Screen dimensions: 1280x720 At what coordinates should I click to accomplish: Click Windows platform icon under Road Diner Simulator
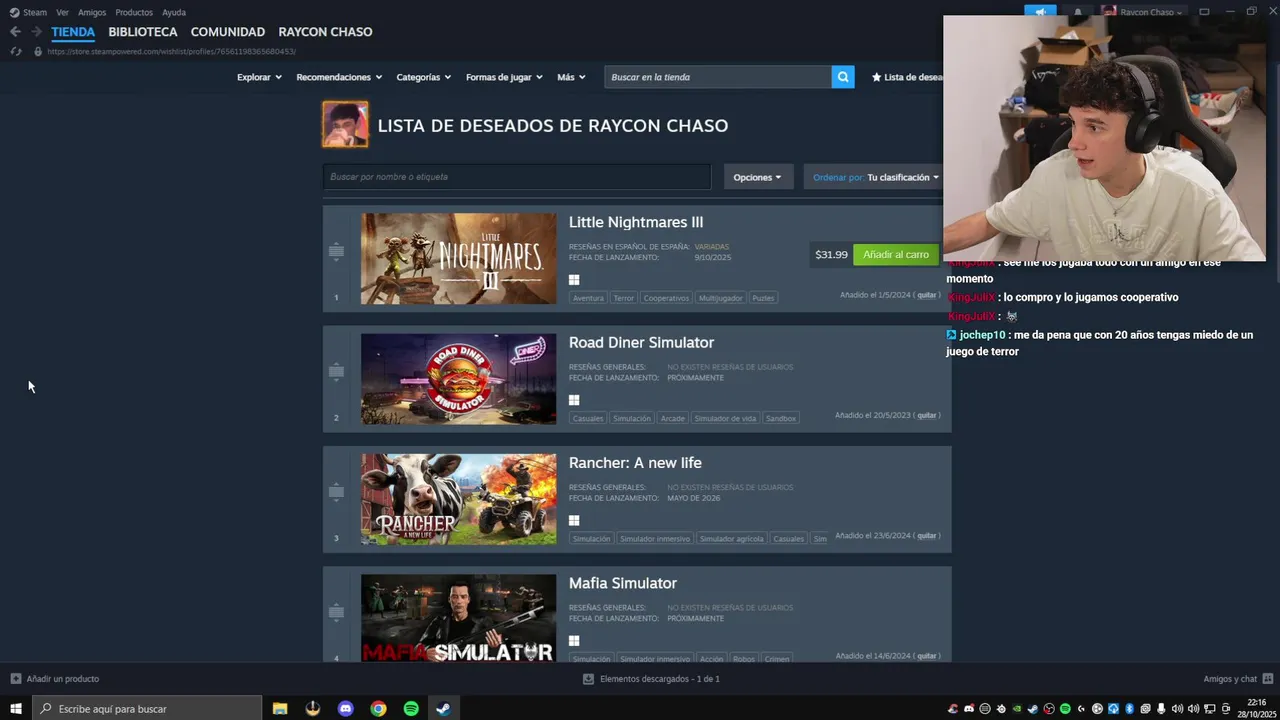(x=574, y=400)
